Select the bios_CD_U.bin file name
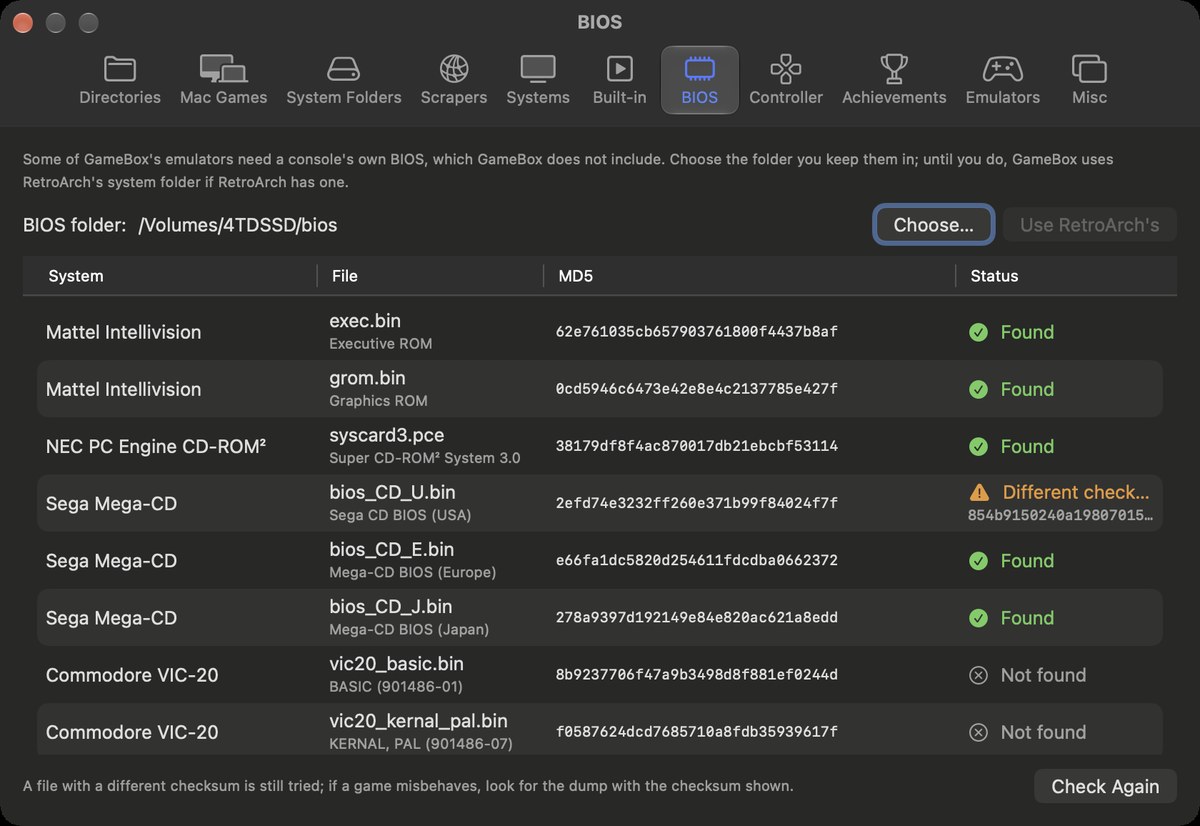Screen dimensions: 1200x826 (x=392, y=492)
